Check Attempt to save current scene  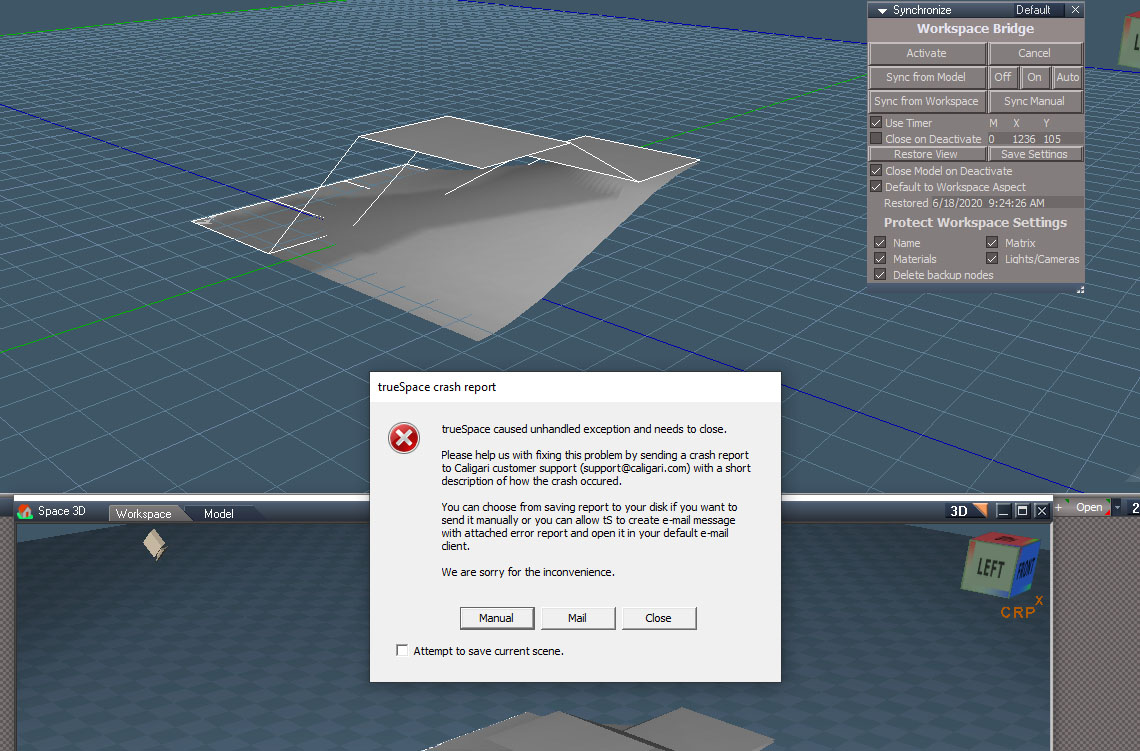[x=402, y=650]
